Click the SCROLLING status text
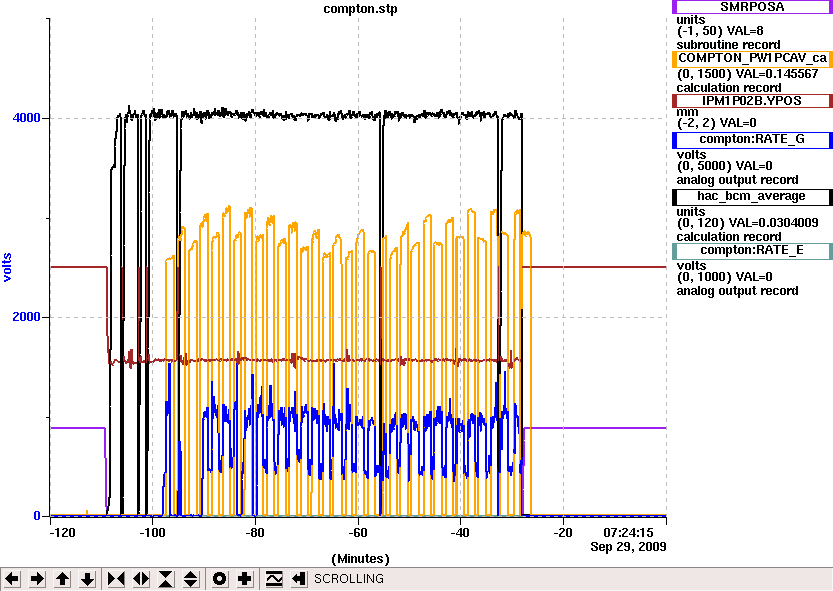833x591 pixels. tap(349, 579)
